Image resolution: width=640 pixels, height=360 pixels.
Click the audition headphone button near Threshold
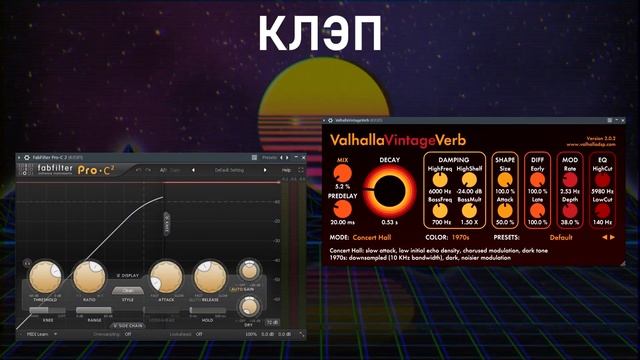pyautogui.click(x=27, y=263)
